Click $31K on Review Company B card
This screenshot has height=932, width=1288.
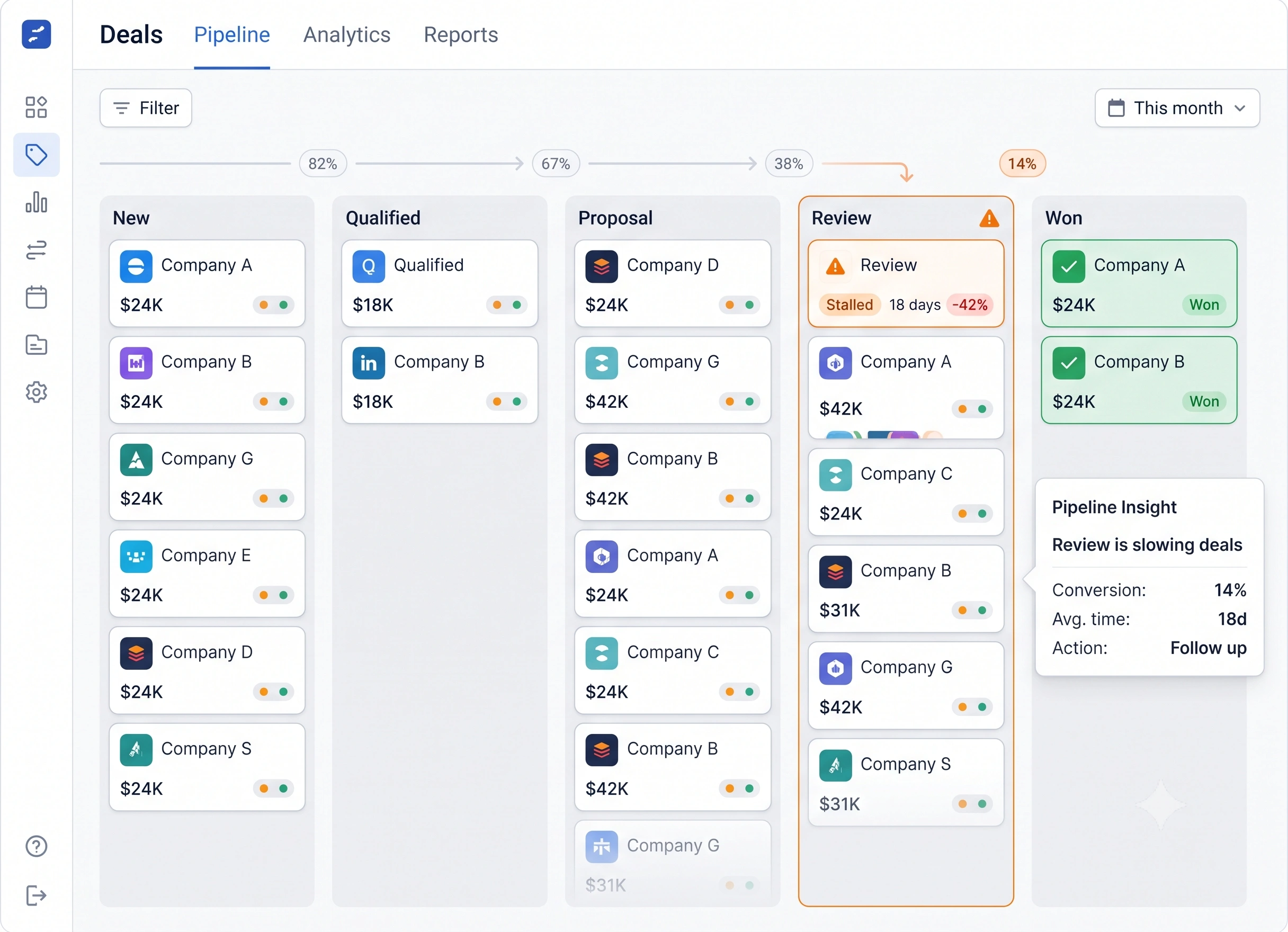[840, 611]
